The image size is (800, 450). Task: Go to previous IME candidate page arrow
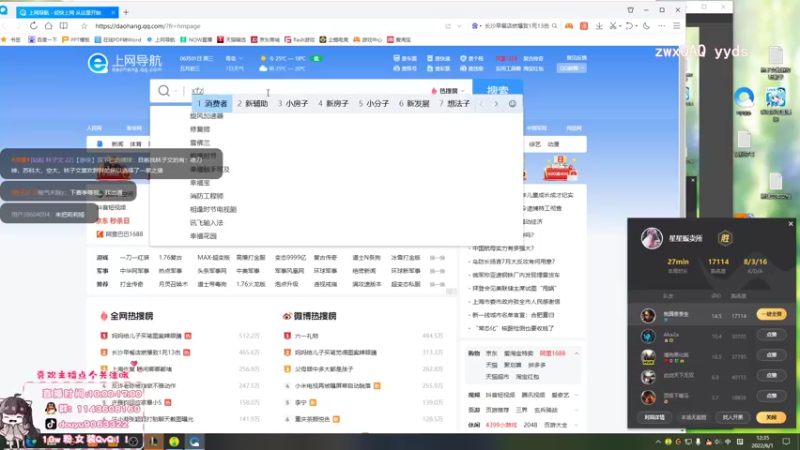tap(481, 104)
